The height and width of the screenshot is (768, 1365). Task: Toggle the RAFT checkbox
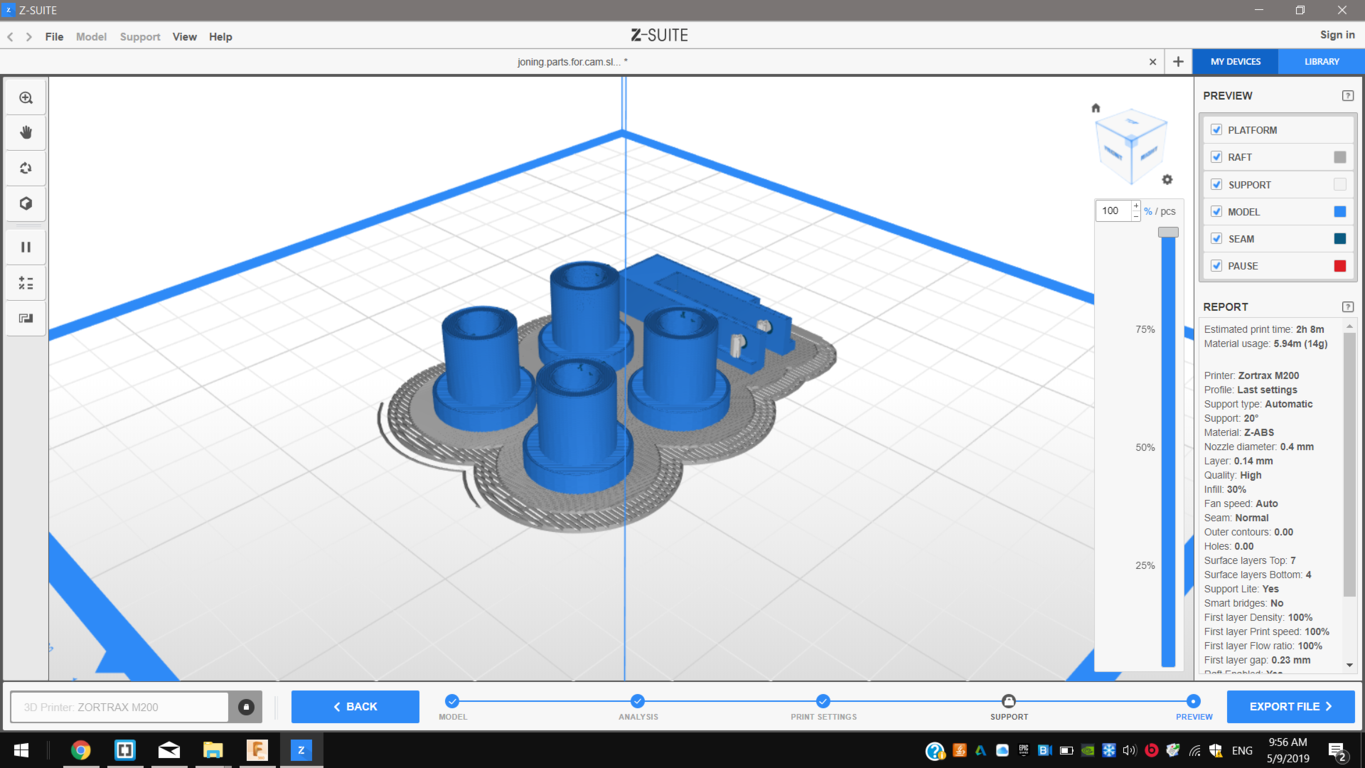tap(1217, 157)
